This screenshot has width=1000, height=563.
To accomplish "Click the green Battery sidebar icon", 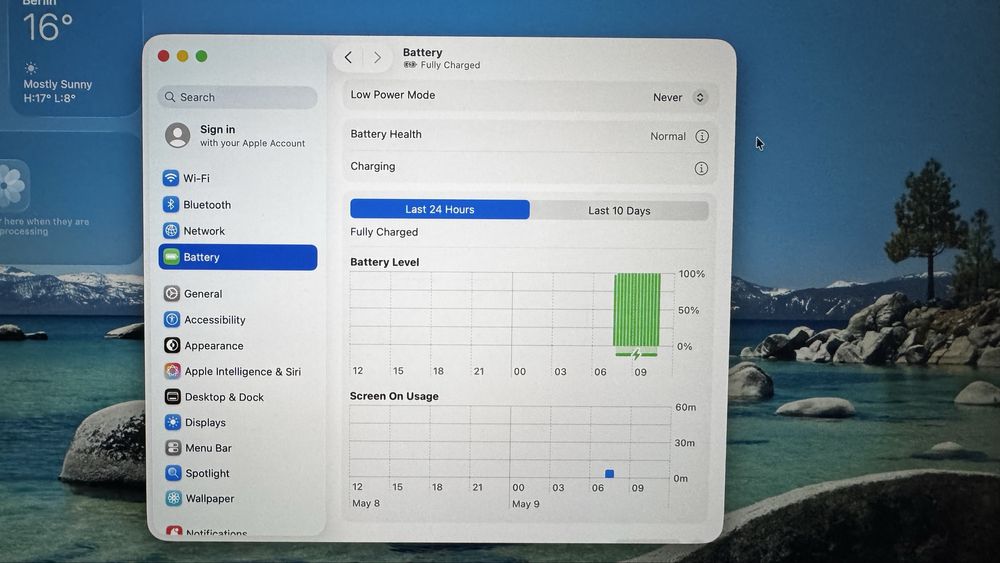I will 171,257.
